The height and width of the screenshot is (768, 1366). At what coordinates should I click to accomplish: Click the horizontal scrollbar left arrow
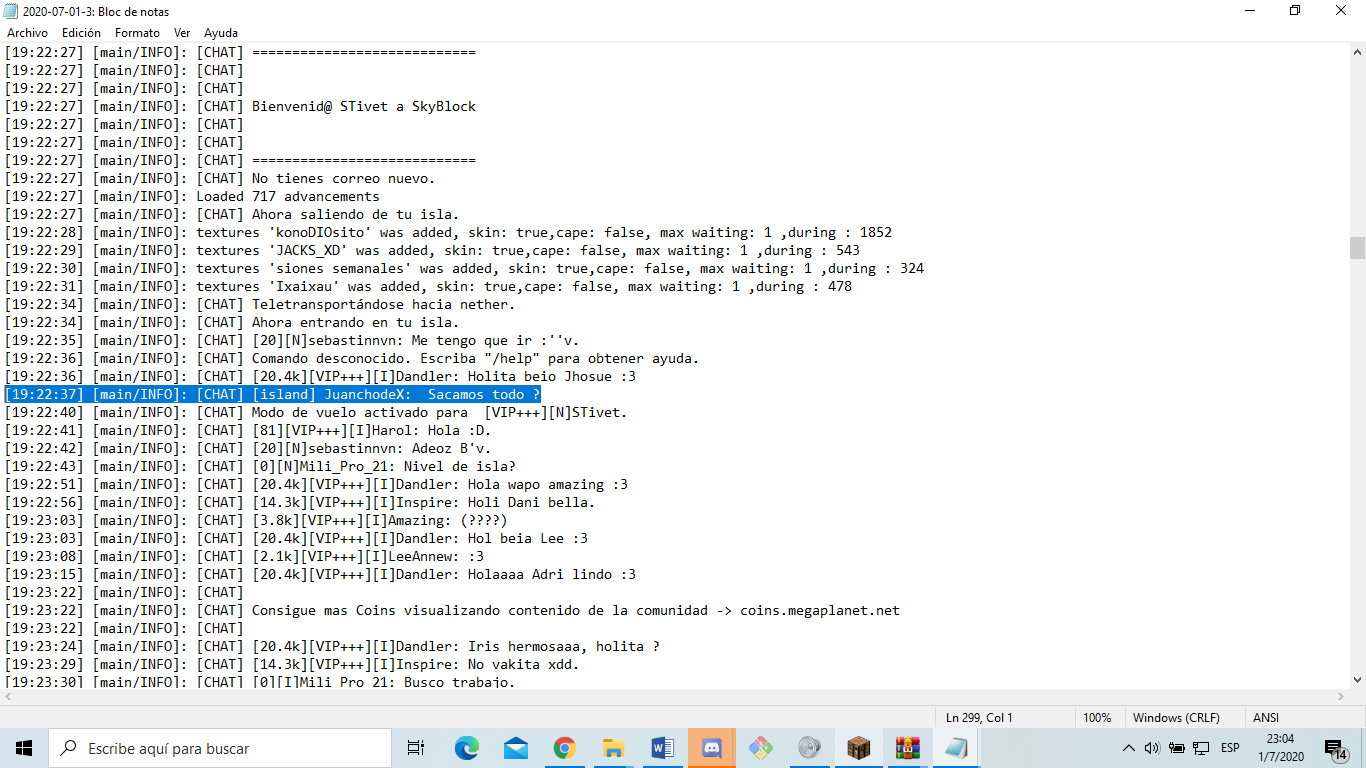click(8, 697)
